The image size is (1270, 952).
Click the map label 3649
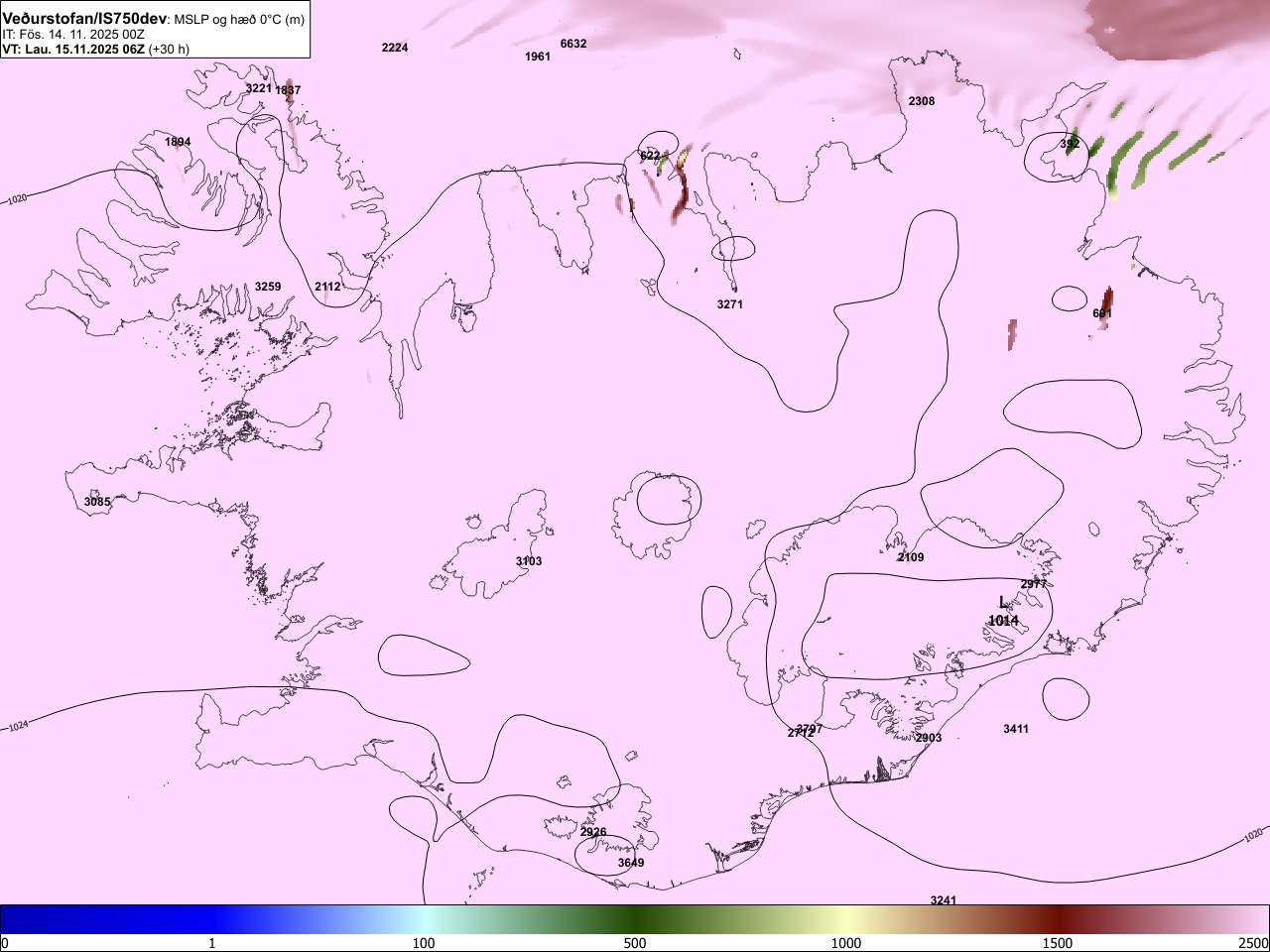(631, 863)
